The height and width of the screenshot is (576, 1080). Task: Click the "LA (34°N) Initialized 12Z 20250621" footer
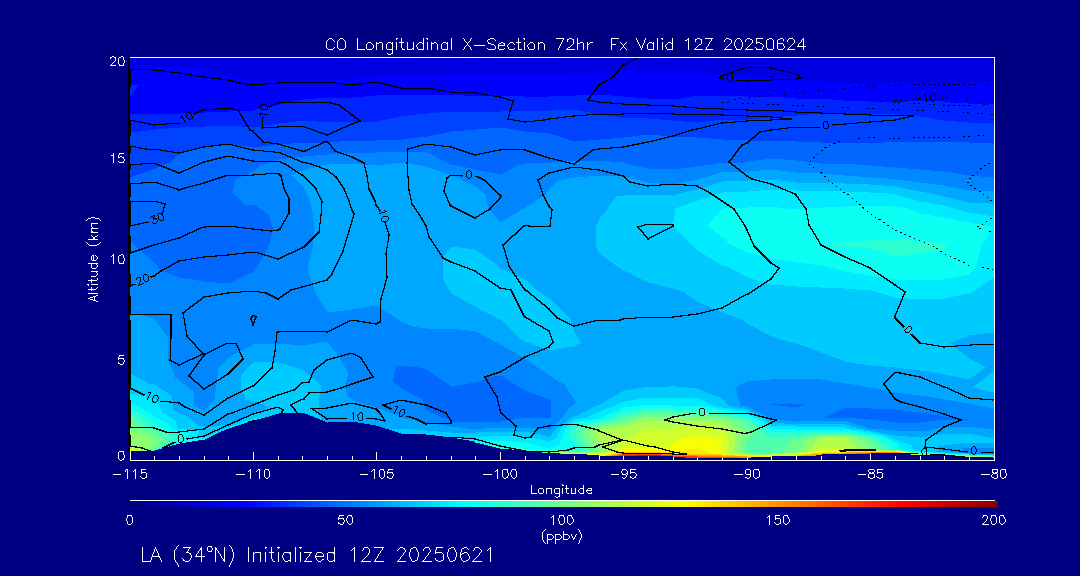pos(317,555)
